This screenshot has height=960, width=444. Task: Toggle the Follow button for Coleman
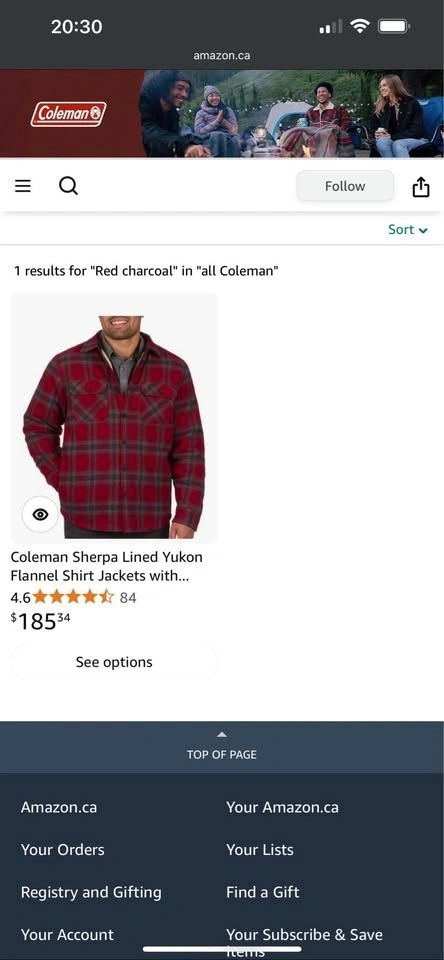coord(345,186)
